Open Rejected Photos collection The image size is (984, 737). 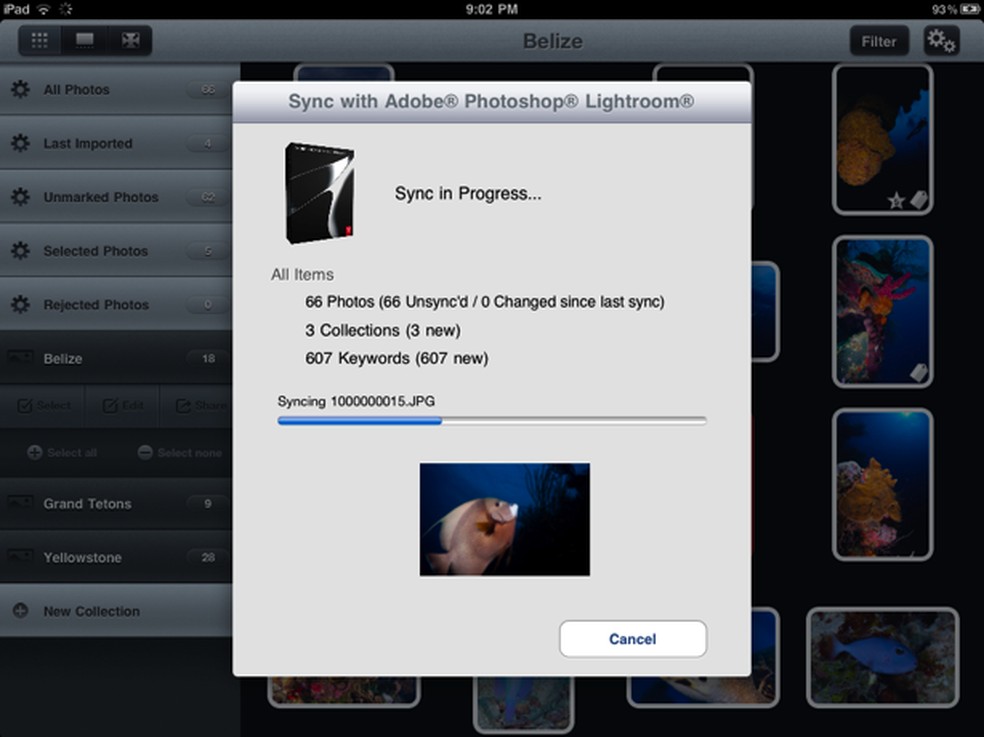coord(116,305)
